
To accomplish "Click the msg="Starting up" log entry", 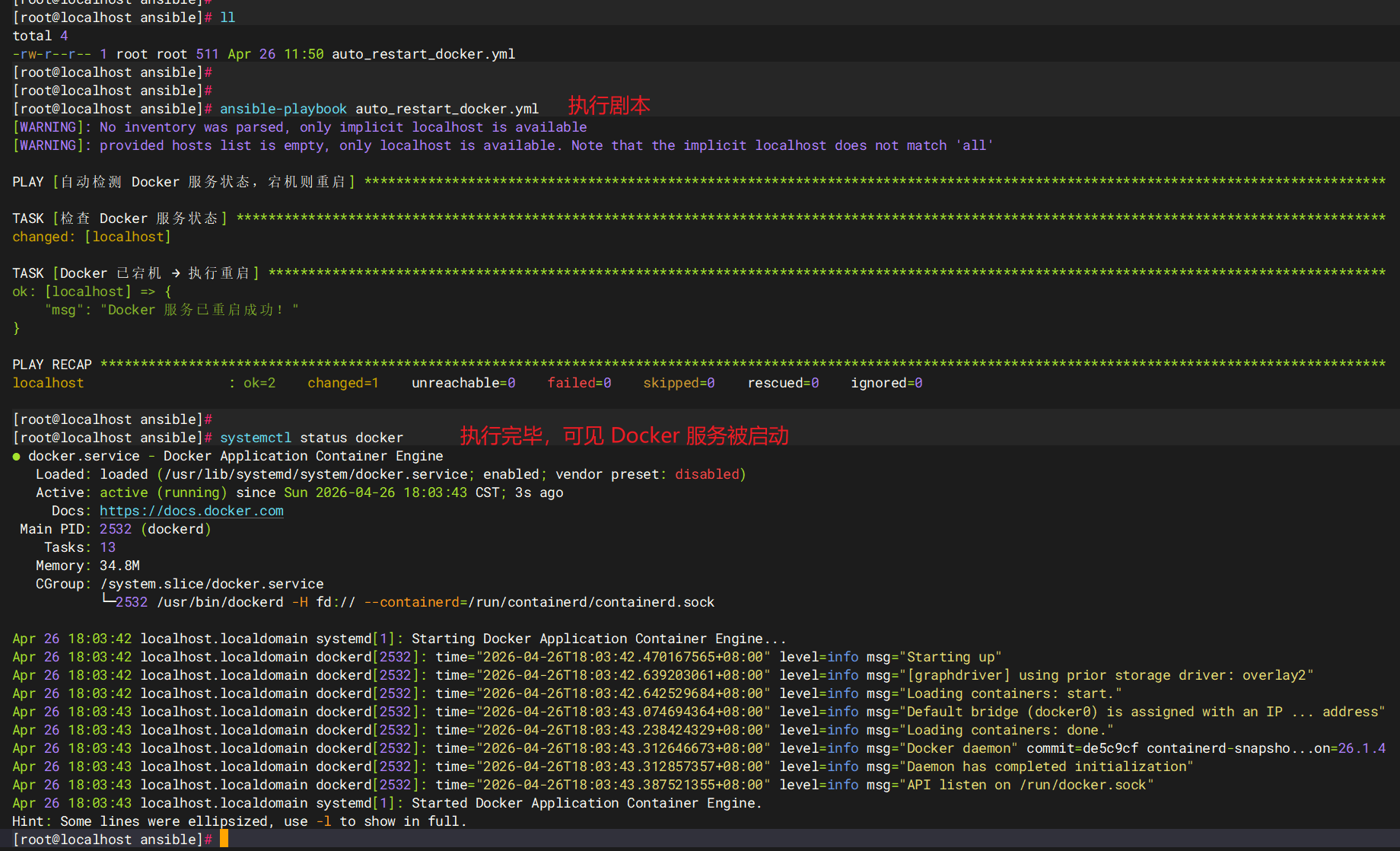I will point(934,657).
